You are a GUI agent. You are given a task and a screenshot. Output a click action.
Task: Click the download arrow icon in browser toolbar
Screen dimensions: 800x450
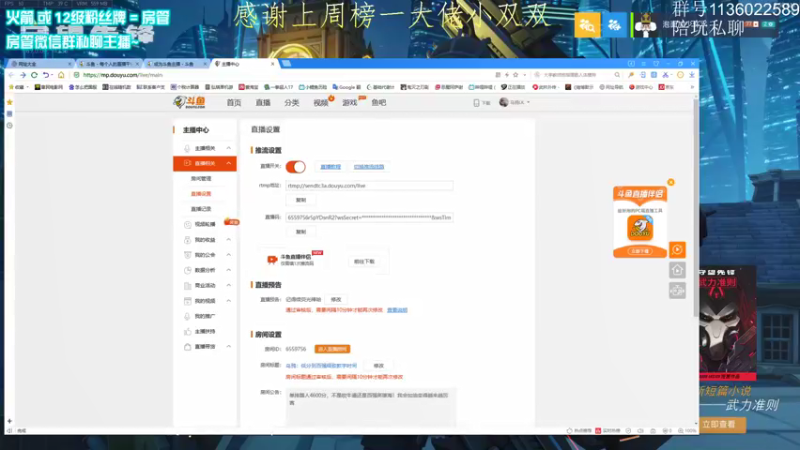click(x=691, y=75)
